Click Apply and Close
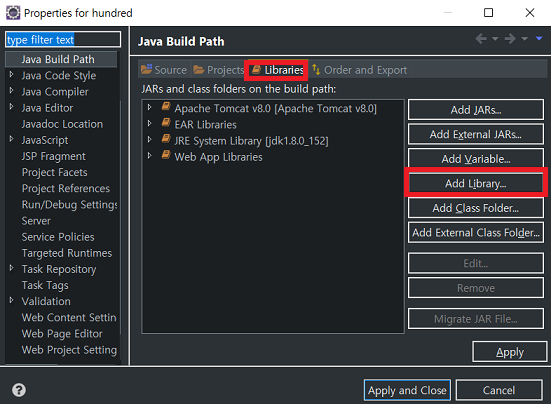Viewport: 551px width, 404px height. (407, 390)
